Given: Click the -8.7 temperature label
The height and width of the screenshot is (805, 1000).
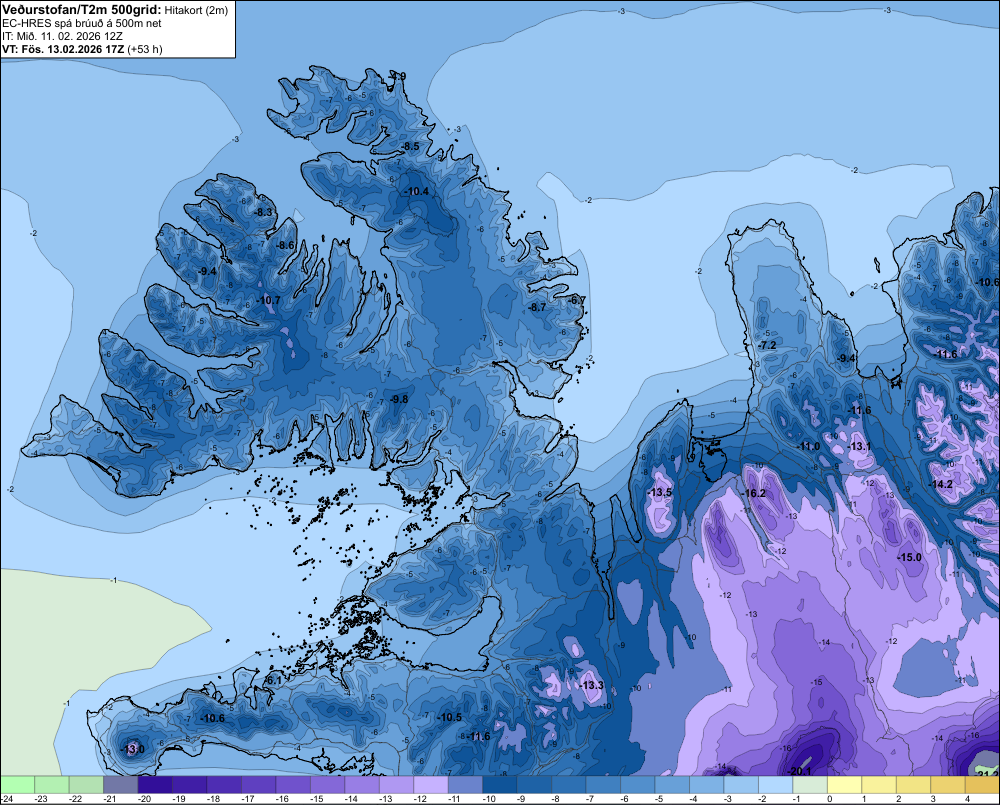Looking at the screenshot, I should (x=538, y=307).
